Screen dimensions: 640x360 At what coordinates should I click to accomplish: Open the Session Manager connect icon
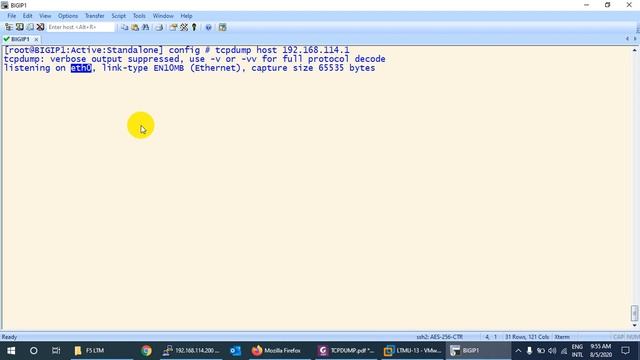(9, 27)
